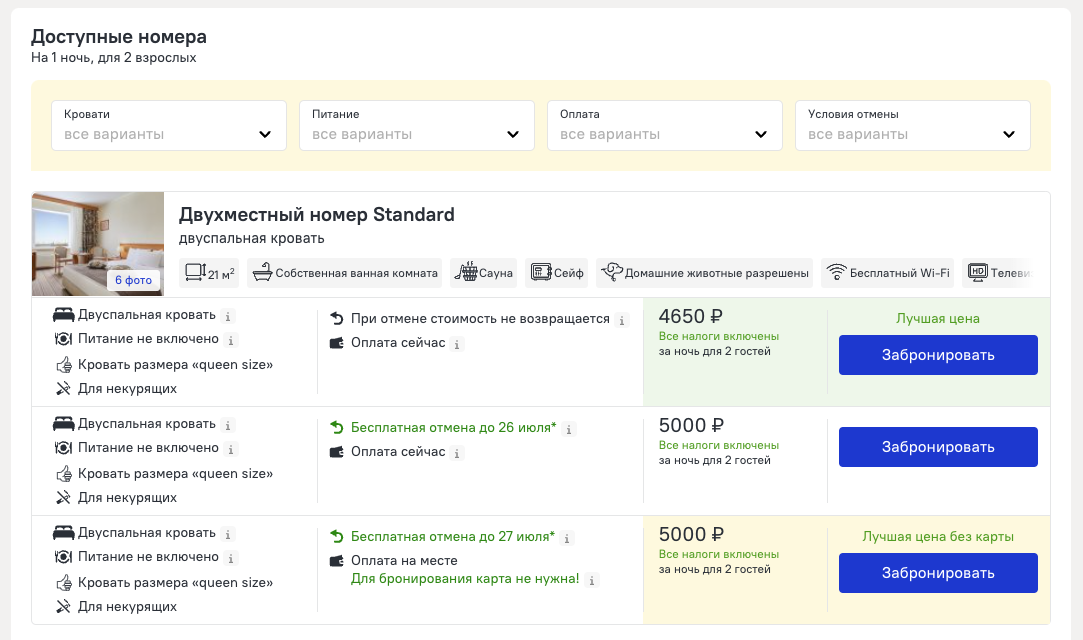Click the Сейф safe icon
This screenshot has height=640, width=1083.
click(x=541, y=272)
